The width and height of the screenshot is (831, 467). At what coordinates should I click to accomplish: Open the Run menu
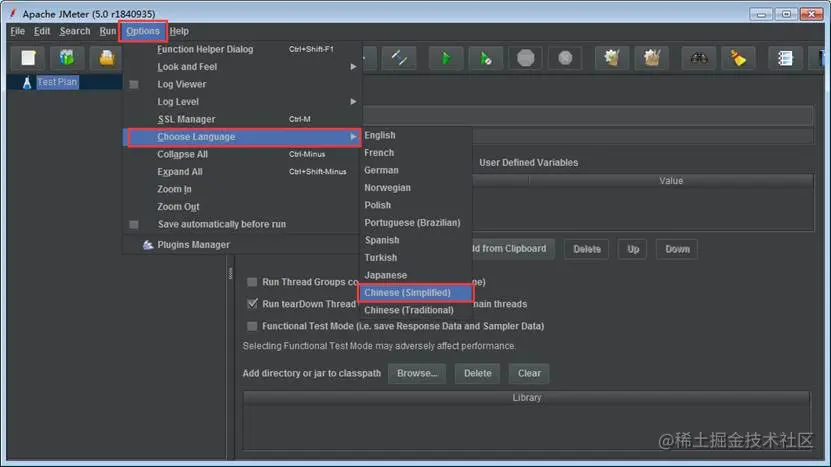[x=108, y=31]
